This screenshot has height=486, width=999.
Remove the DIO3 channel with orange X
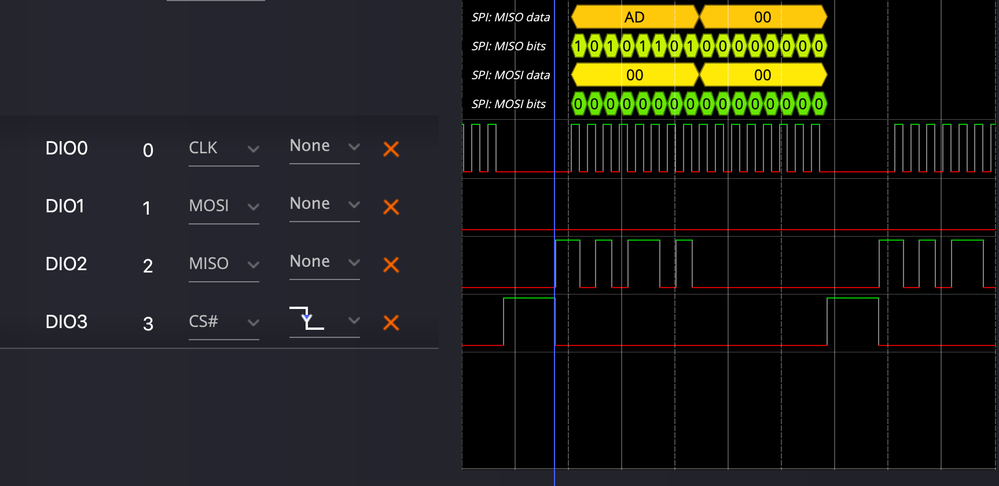(x=391, y=323)
